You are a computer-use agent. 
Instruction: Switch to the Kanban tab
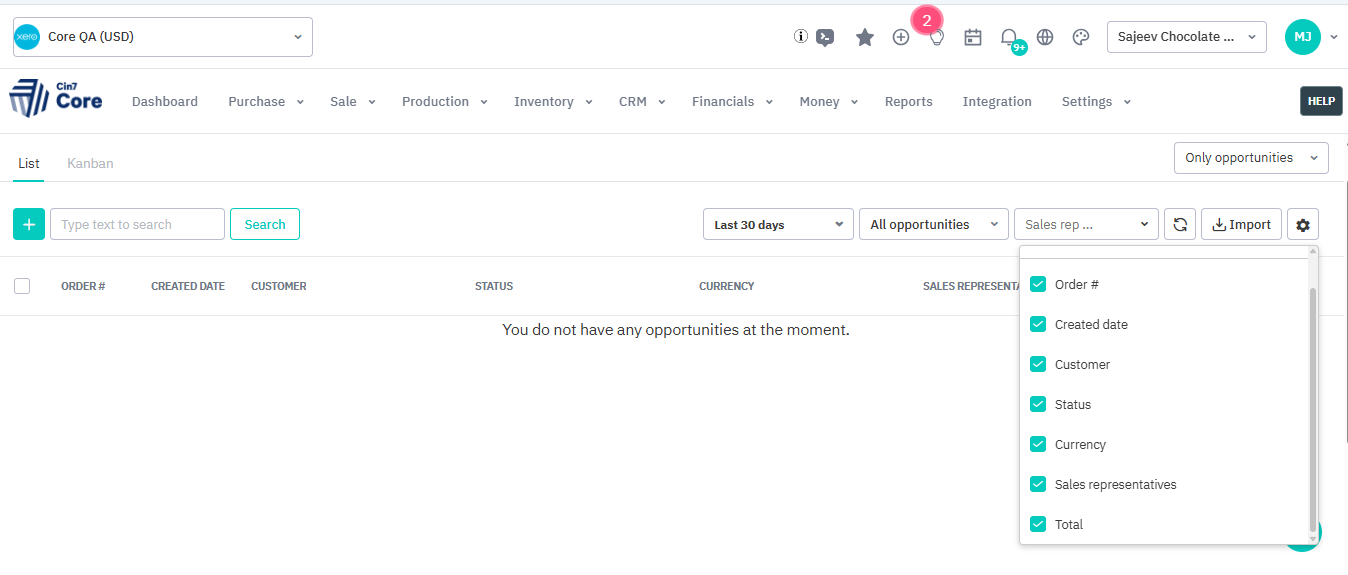pyautogui.click(x=90, y=163)
